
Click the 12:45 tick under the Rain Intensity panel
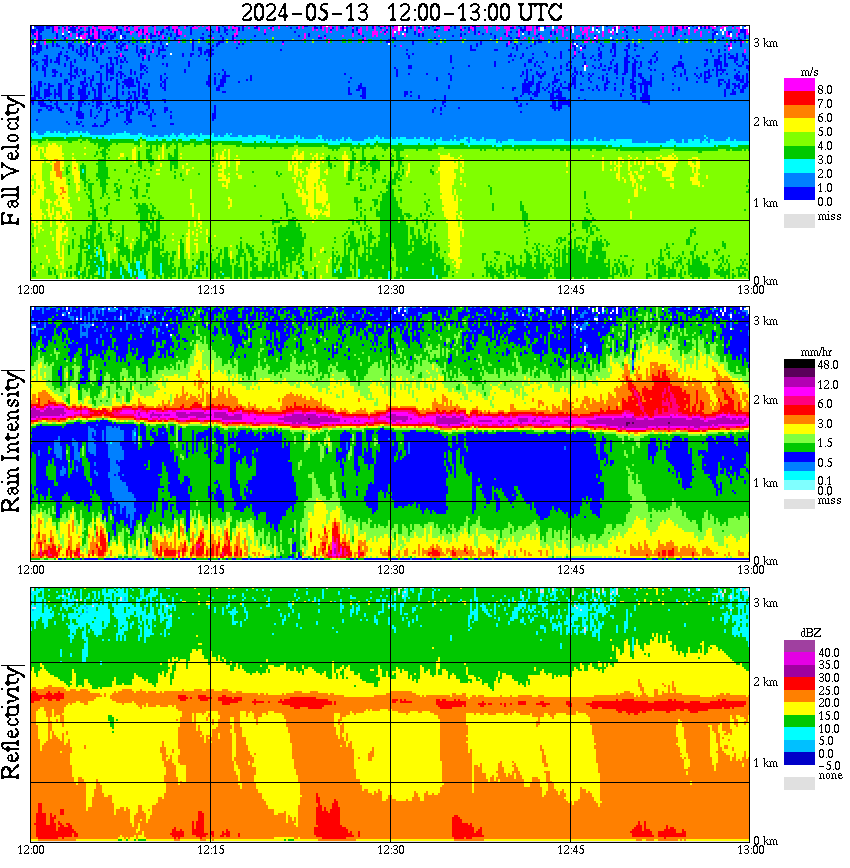click(x=571, y=570)
